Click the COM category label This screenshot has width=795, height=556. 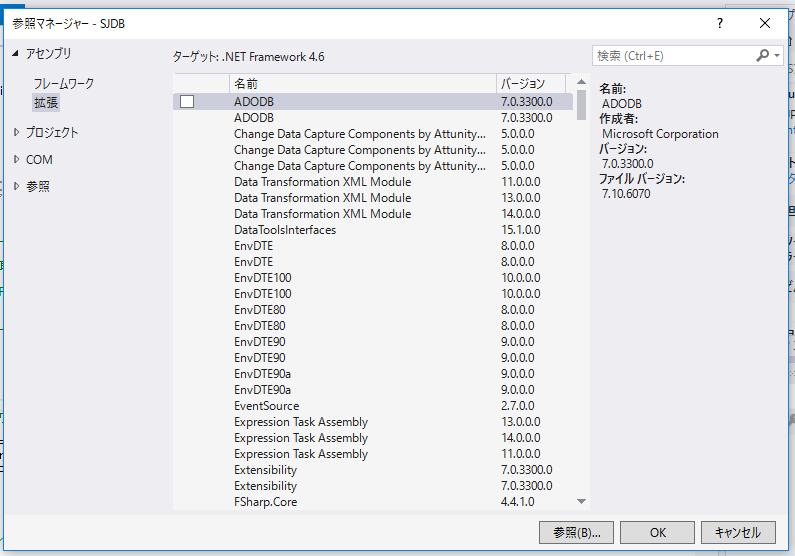39,160
